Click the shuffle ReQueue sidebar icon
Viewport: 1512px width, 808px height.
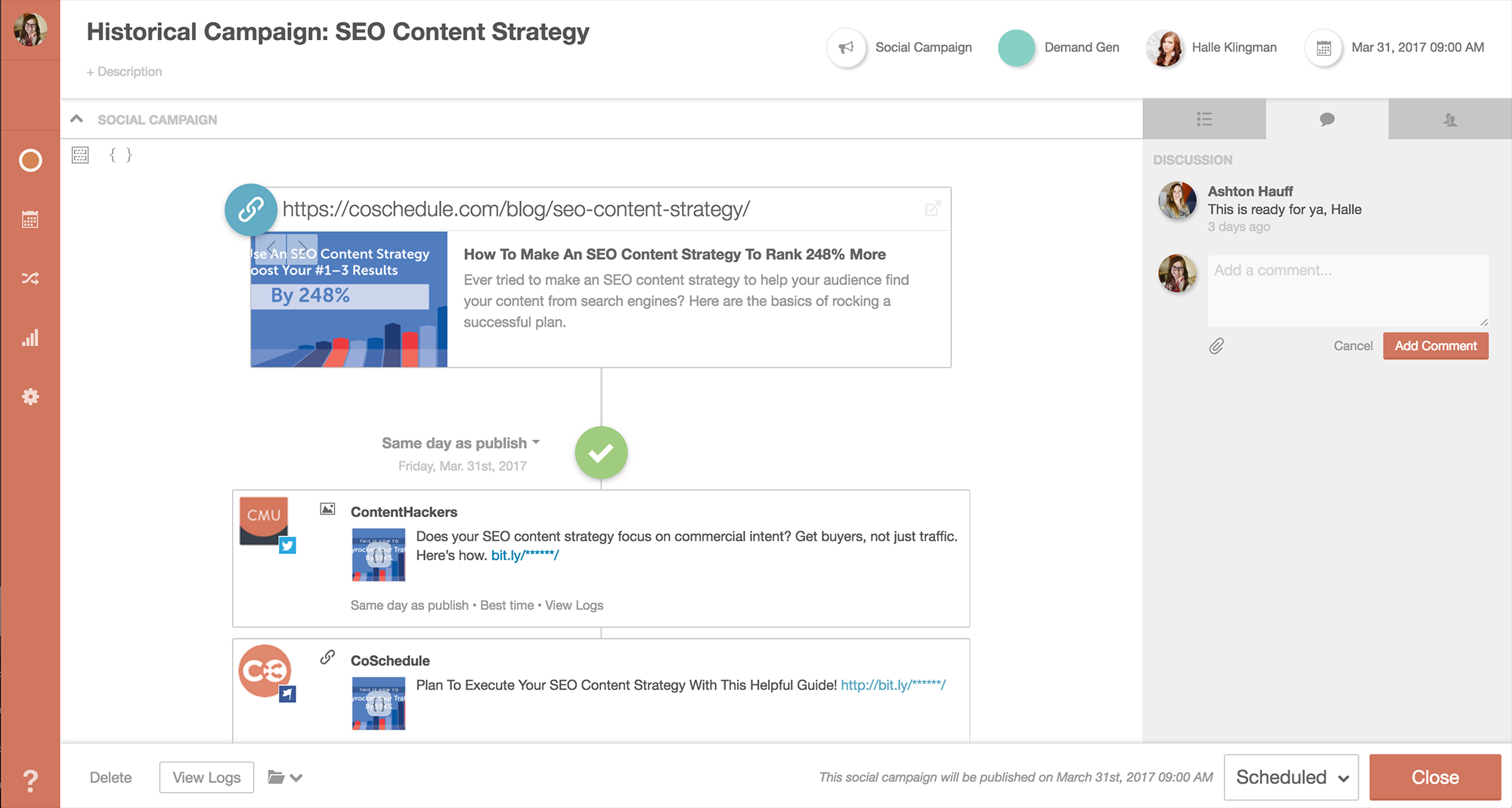(30, 279)
